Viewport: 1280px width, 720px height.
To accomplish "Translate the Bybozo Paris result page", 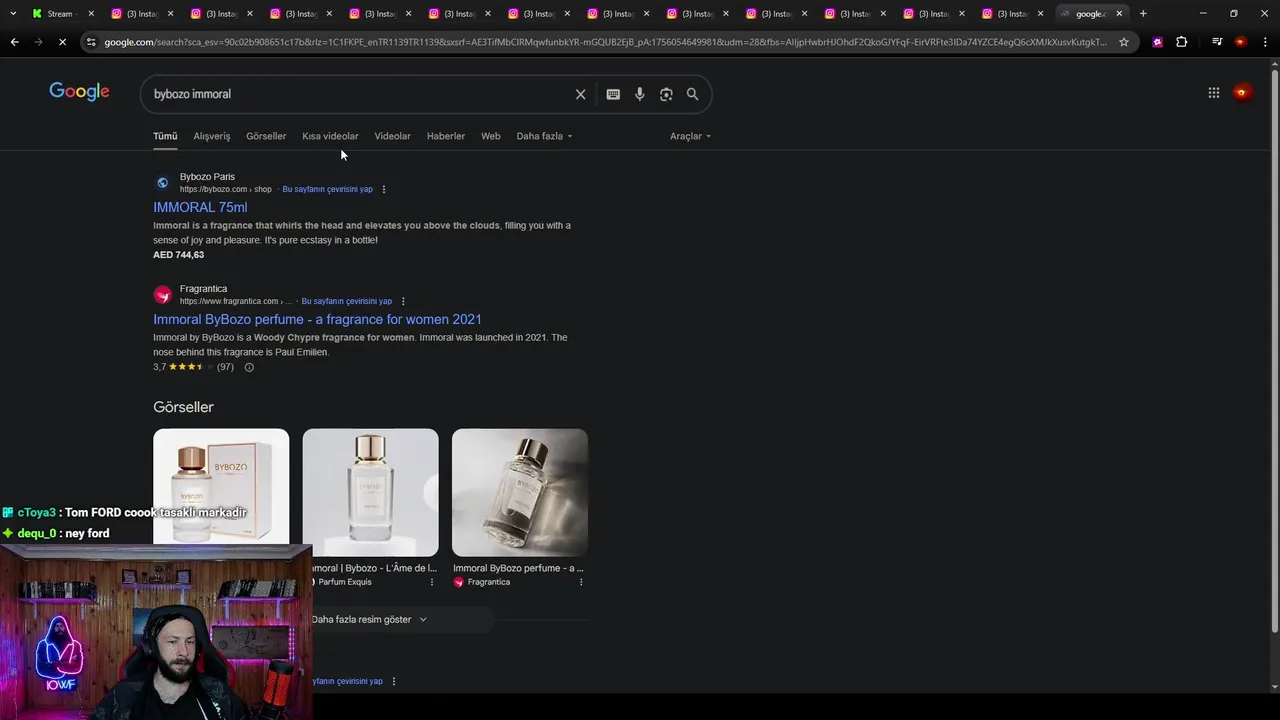I will pos(327,189).
